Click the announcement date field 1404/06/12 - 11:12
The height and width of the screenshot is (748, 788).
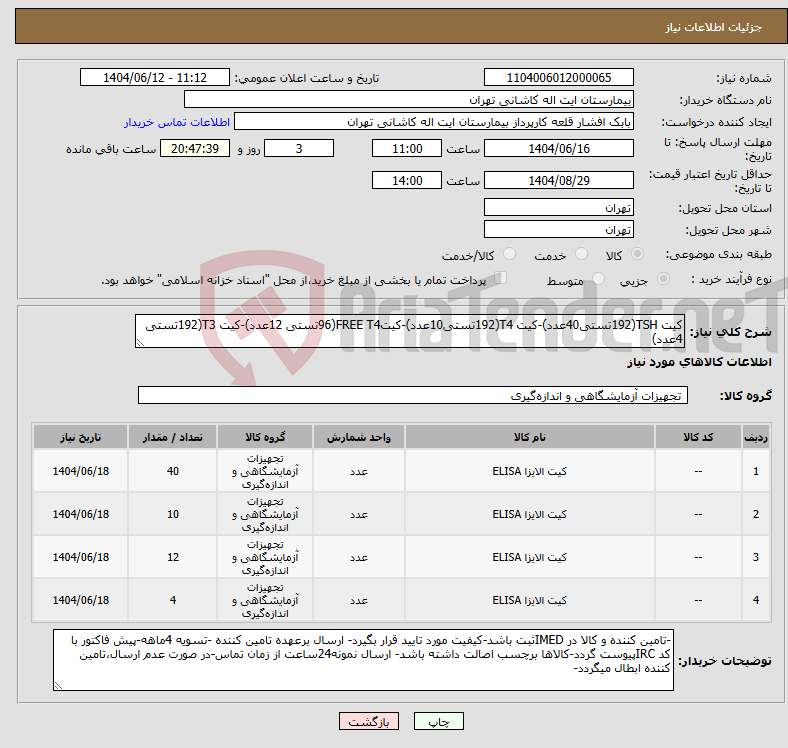pyautogui.click(x=155, y=77)
